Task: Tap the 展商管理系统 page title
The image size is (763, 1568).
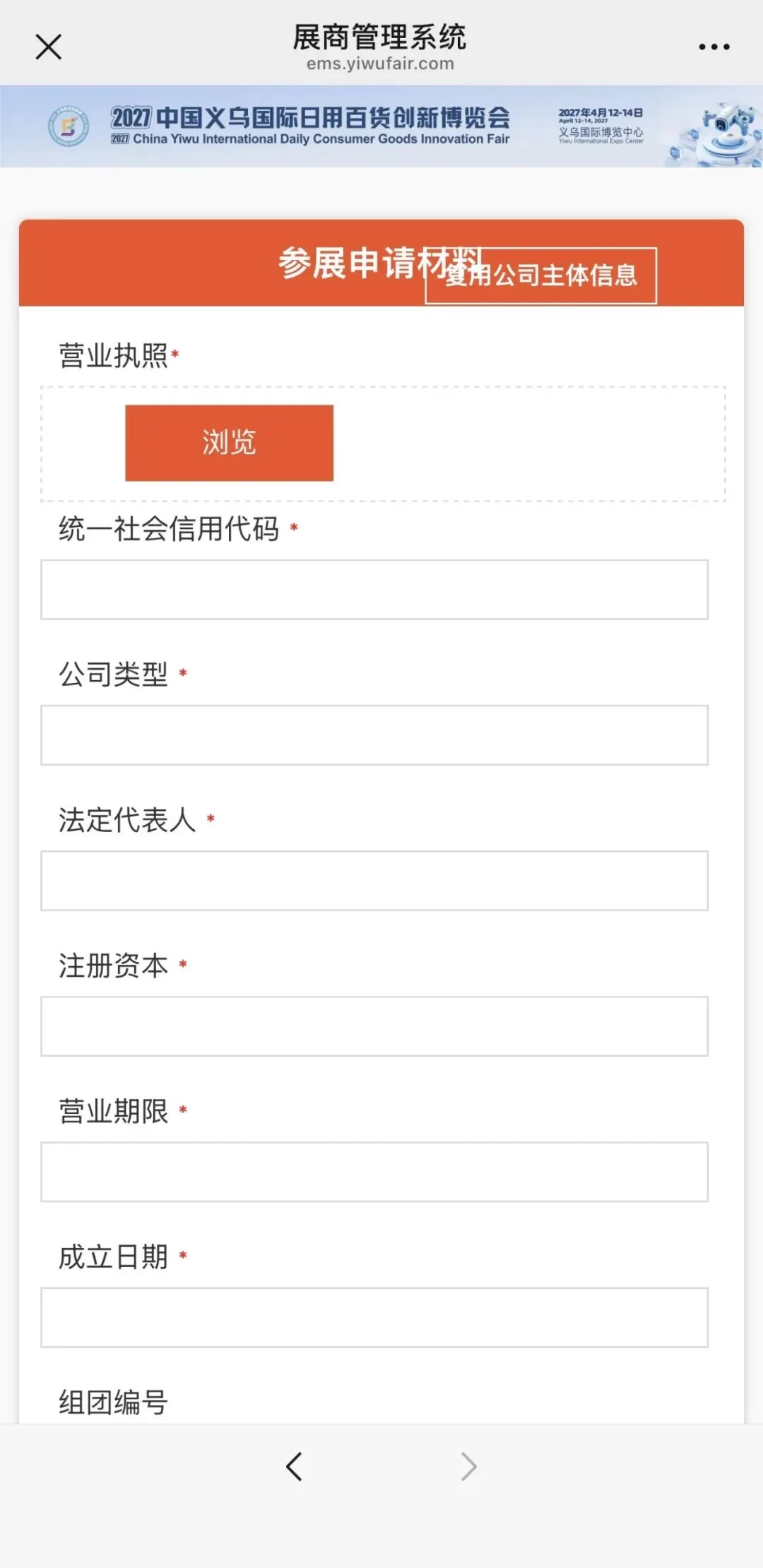Action: pos(380,37)
